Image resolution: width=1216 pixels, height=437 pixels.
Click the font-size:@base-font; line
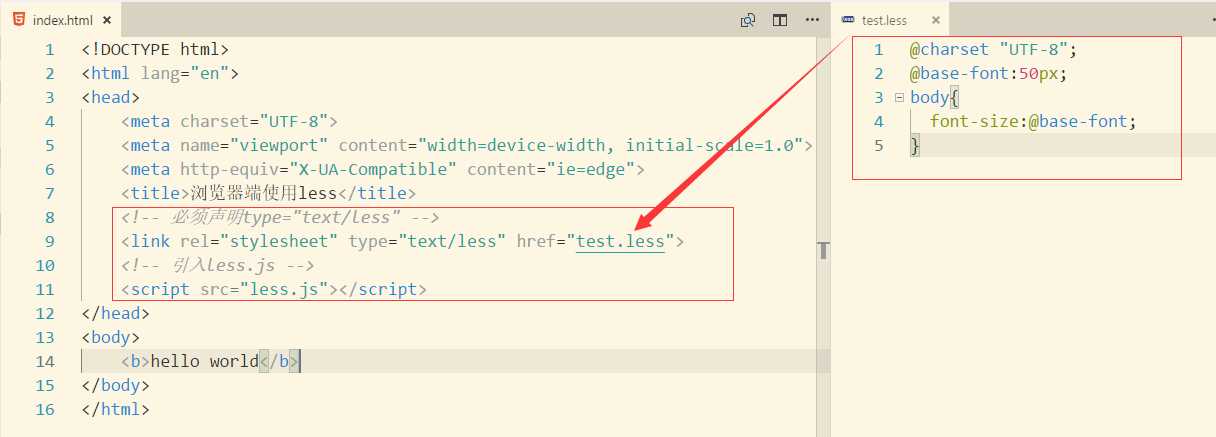[1034, 121]
